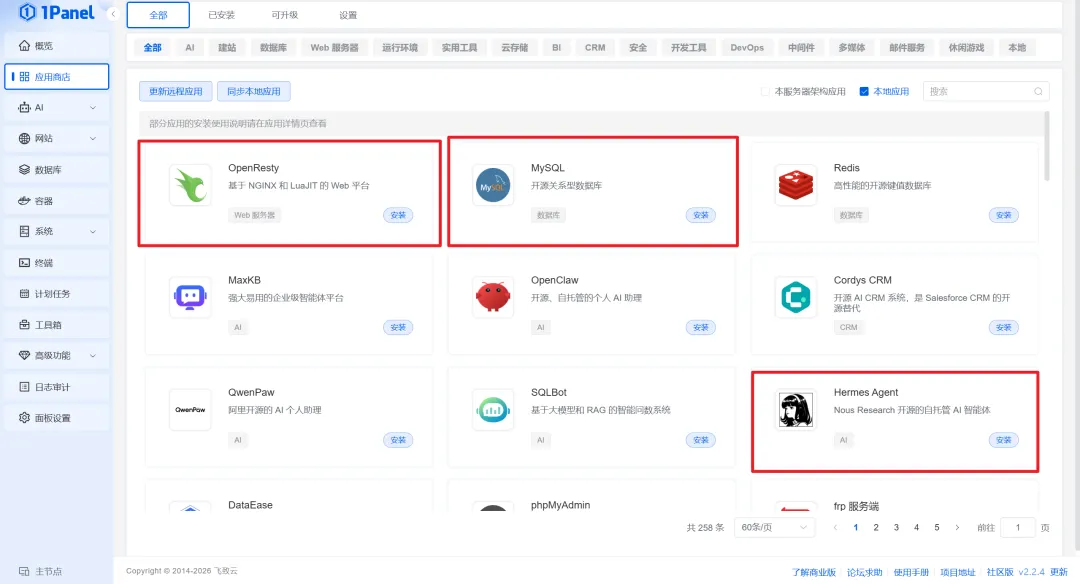Click the search magnifier icon
1080x584 pixels.
tap(1038, 92)
